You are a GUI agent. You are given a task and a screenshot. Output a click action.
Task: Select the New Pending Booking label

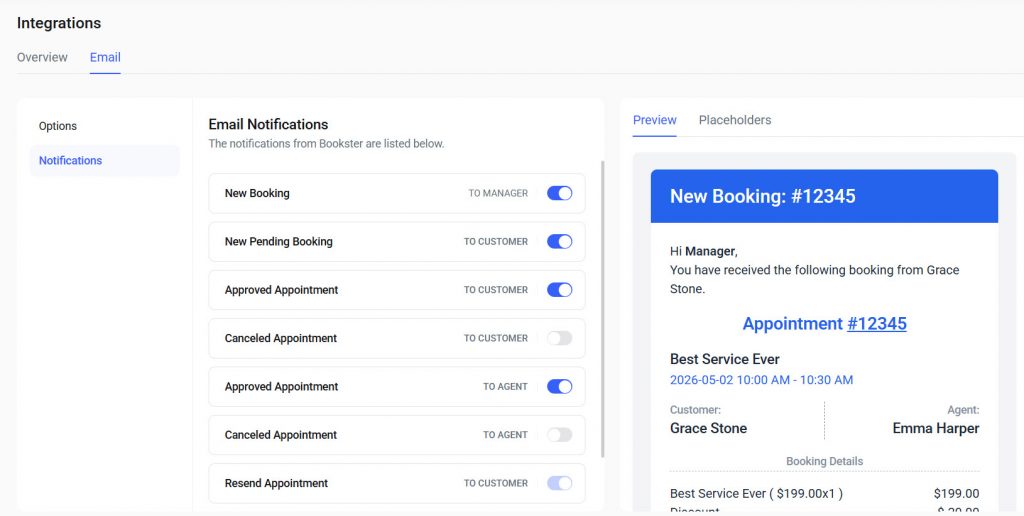pyautogui.click(x=278, y=241)
